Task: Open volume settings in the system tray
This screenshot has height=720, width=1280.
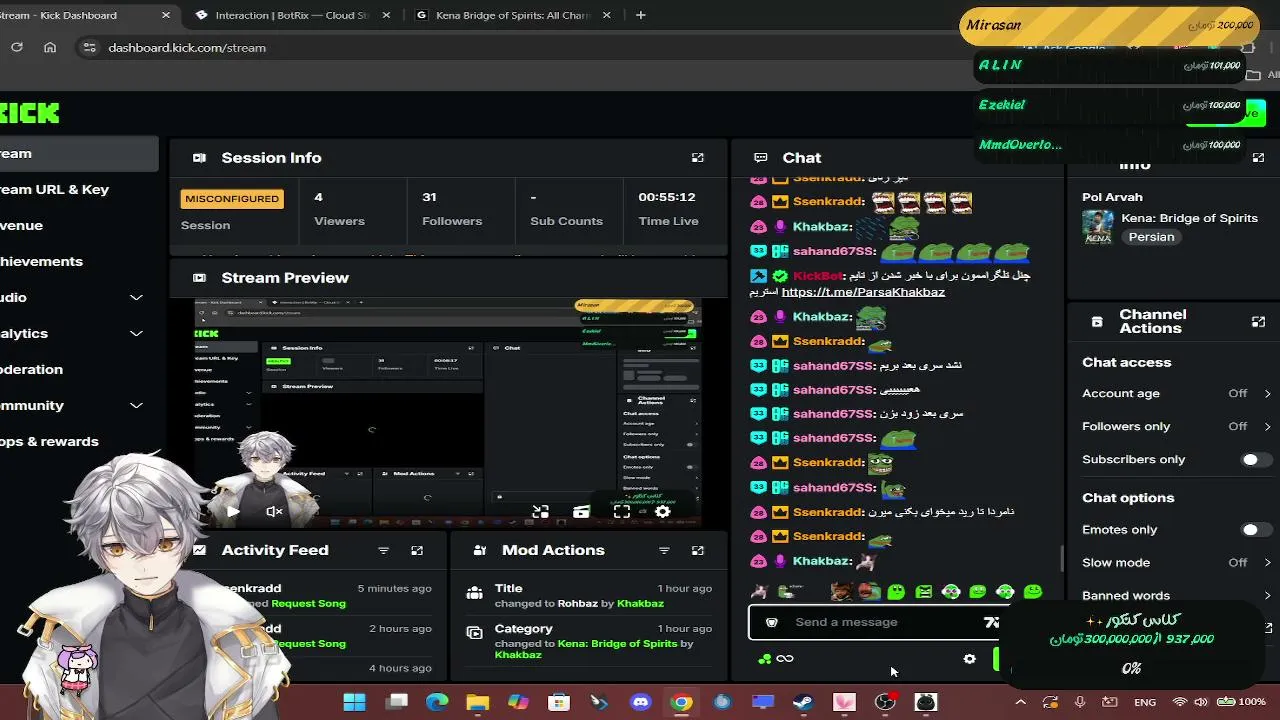Action: pos(1200,702)
